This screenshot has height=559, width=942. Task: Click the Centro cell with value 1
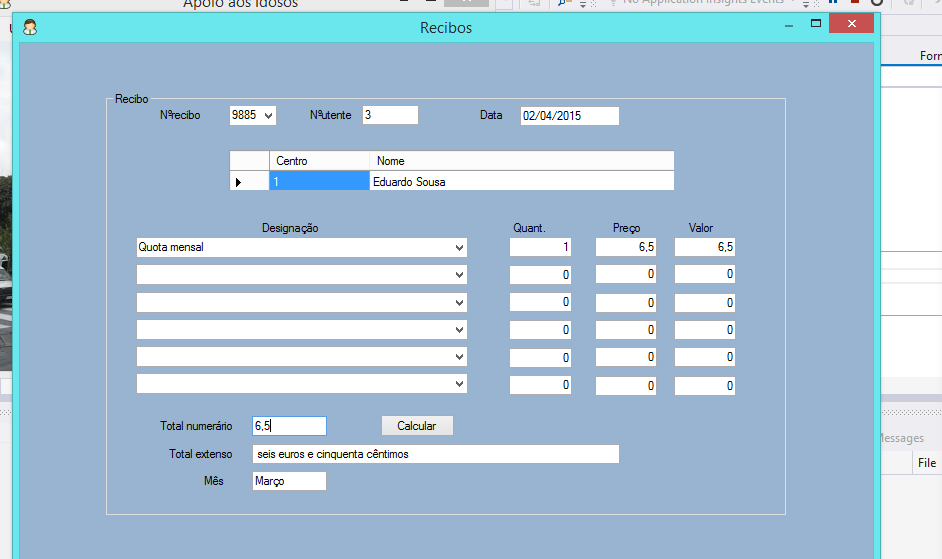[x=319, y=182]
